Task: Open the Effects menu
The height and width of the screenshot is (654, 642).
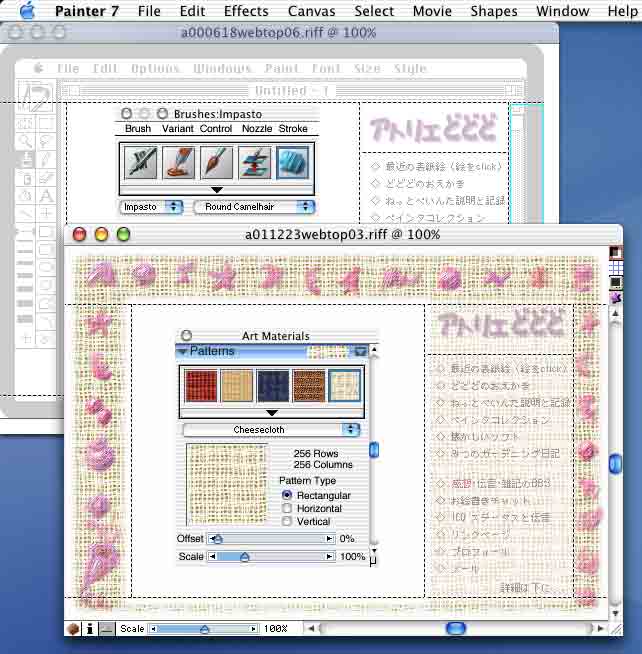Action: coord(246,11)
